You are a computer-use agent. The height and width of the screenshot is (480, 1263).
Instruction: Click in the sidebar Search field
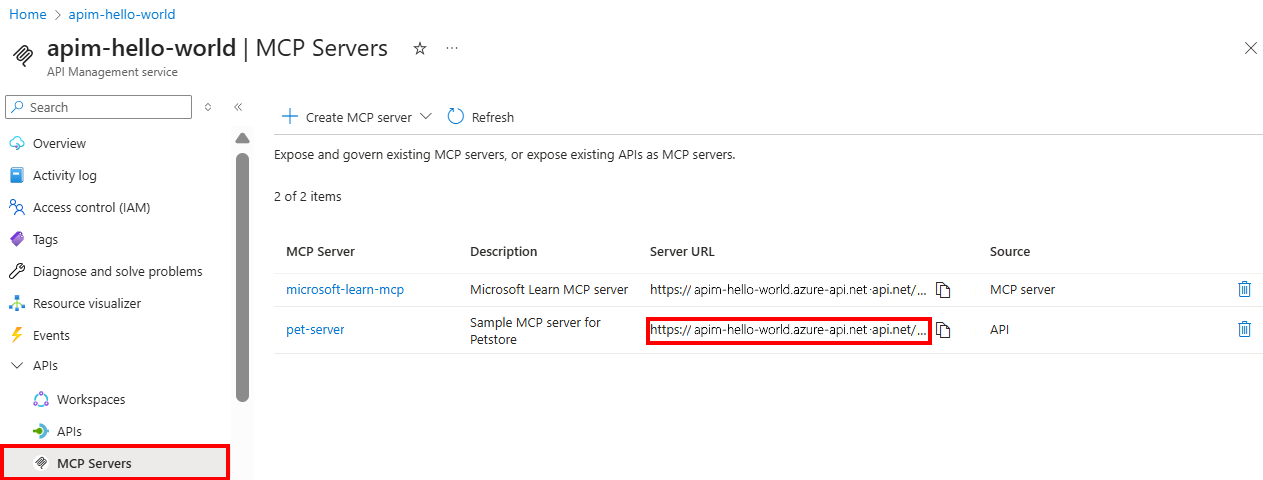(x=98, y=107)
